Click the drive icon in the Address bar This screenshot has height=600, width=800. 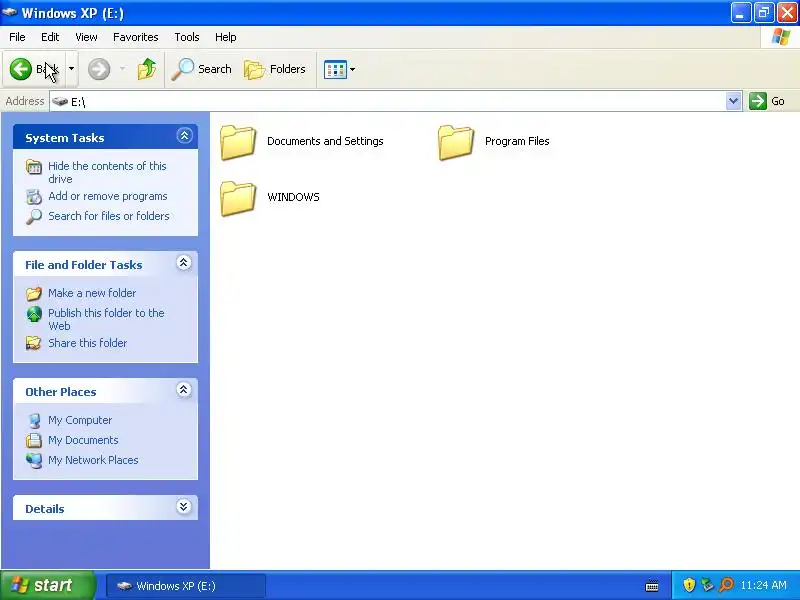tap(60, 101)
